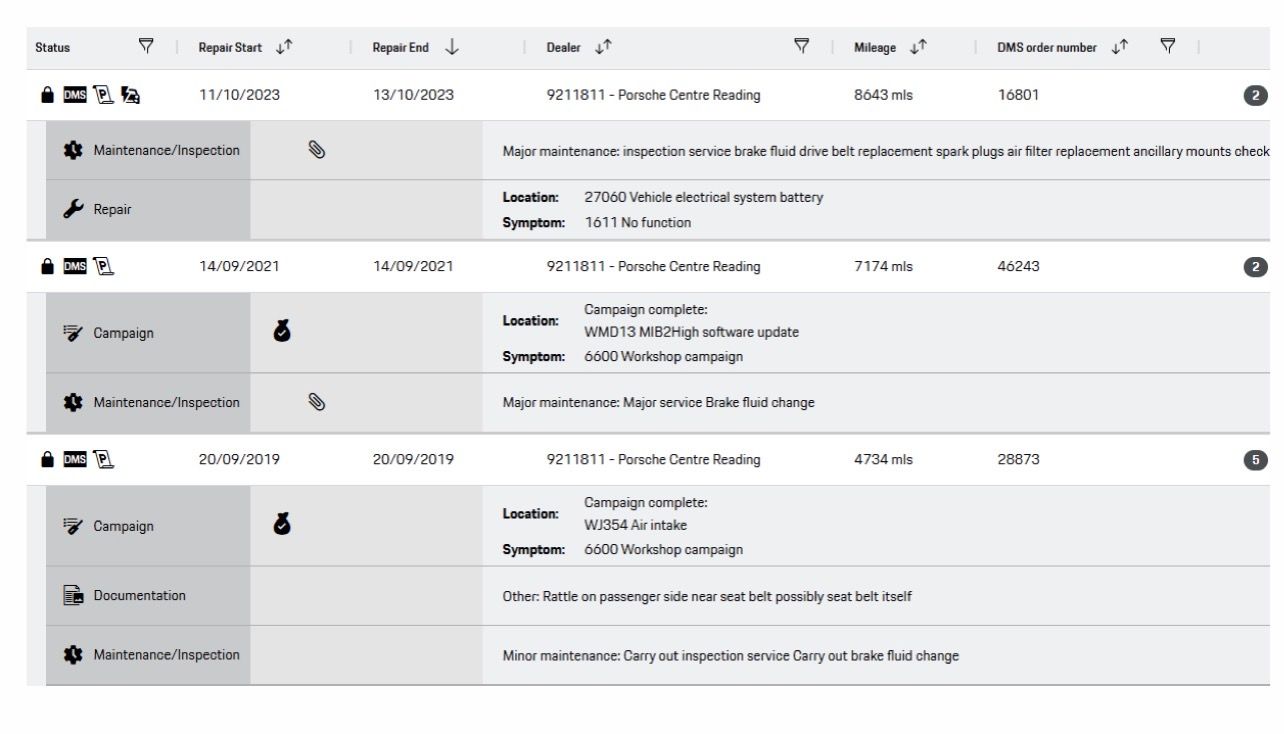Select the 14/09/2021 Porsche Centre Reading entry
The width and height of the screenshot is (1284, 734).
[652, 267]
